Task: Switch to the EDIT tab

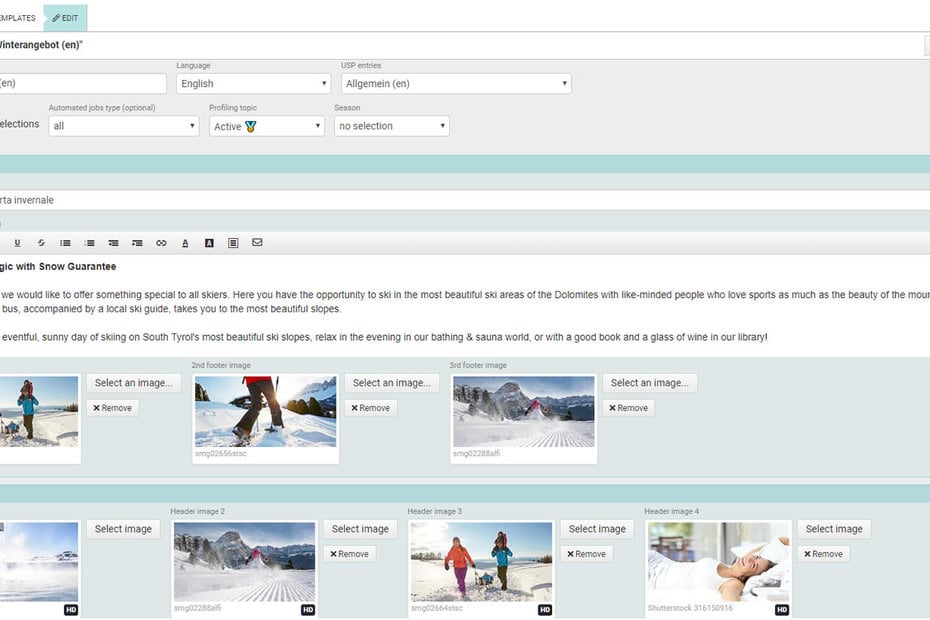Action: click(x=65, y=18)
